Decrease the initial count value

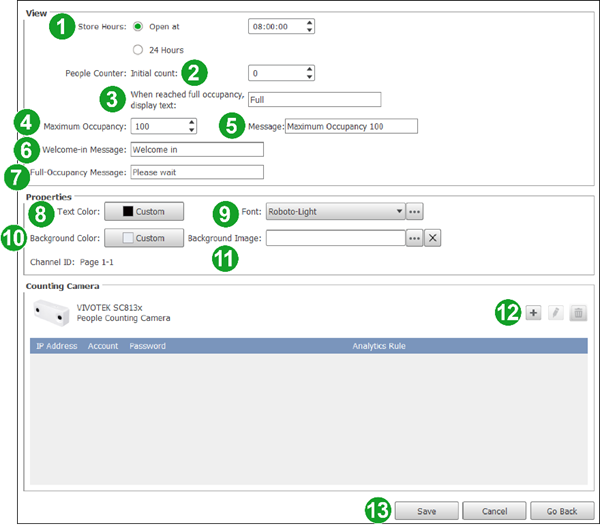pyautogui.click(x=309, y=77)
